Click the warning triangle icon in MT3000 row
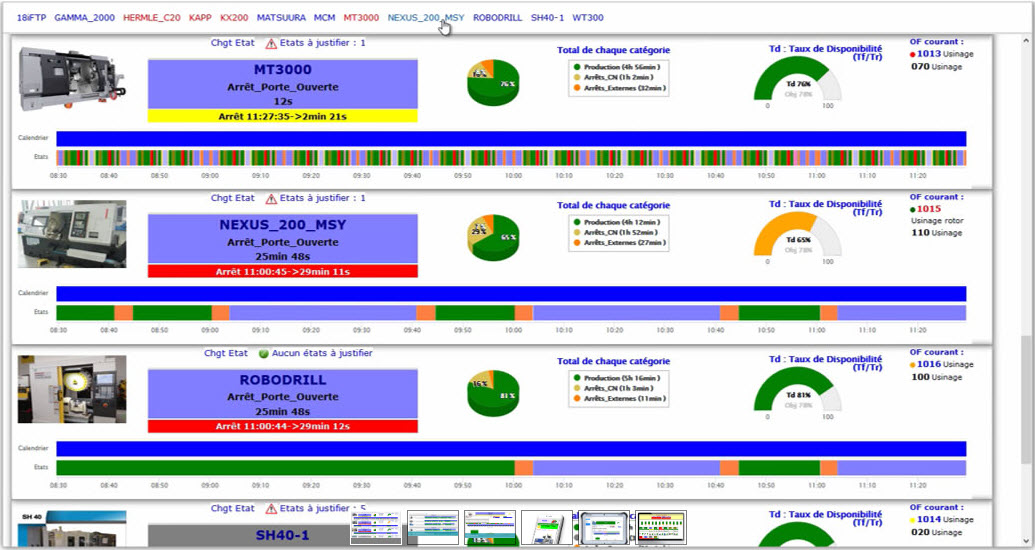 click(x=271, y=43)
